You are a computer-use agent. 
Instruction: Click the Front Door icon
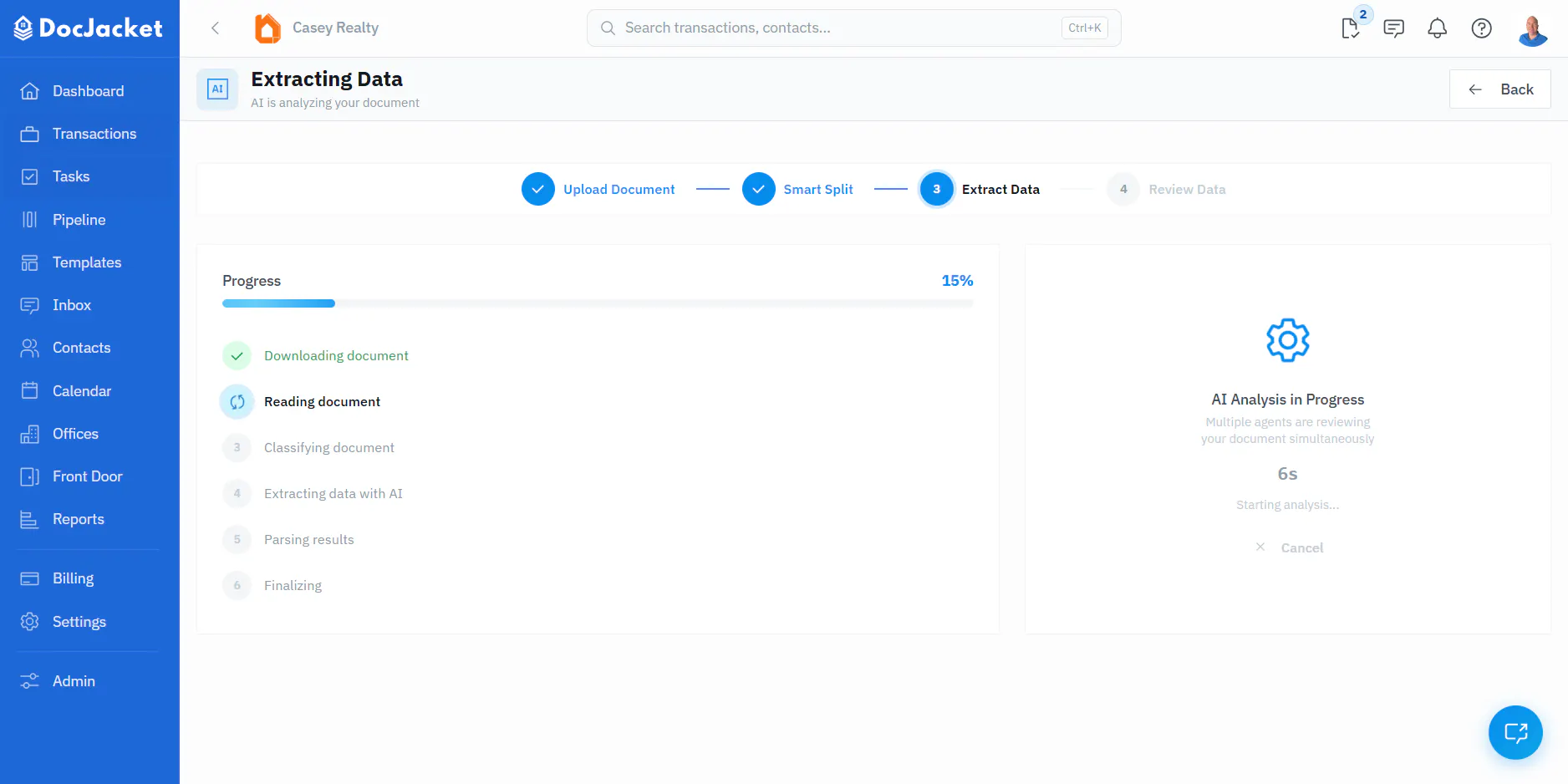pos(30,476)
